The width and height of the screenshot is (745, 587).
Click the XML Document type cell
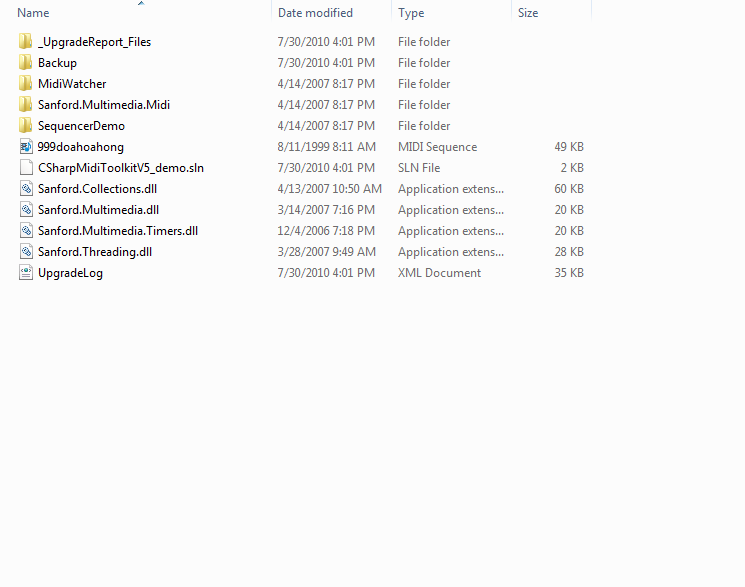point(439,273)
